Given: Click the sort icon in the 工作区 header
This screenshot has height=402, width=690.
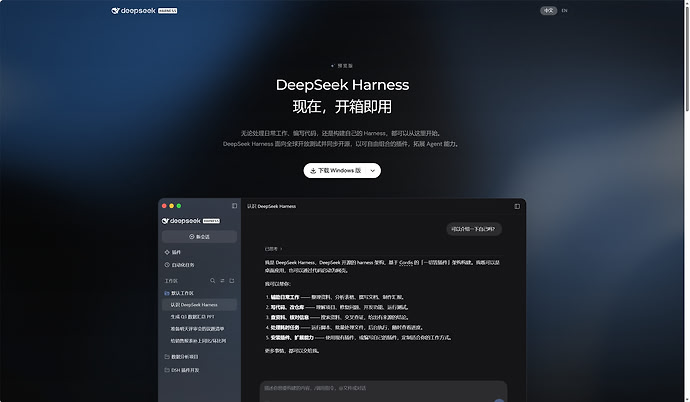Looking at the screenshot, I should click(x=222, y=281).
